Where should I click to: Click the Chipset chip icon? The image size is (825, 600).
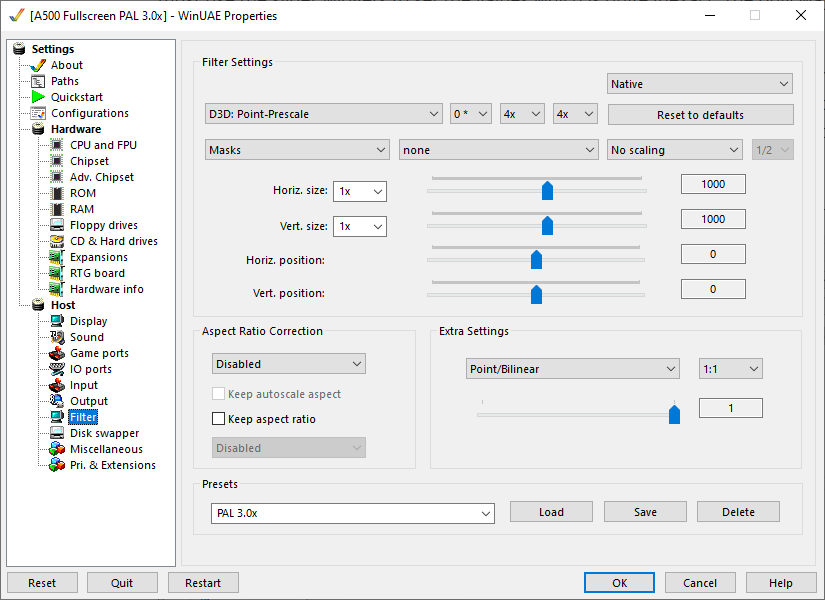(x=57, y=161)
